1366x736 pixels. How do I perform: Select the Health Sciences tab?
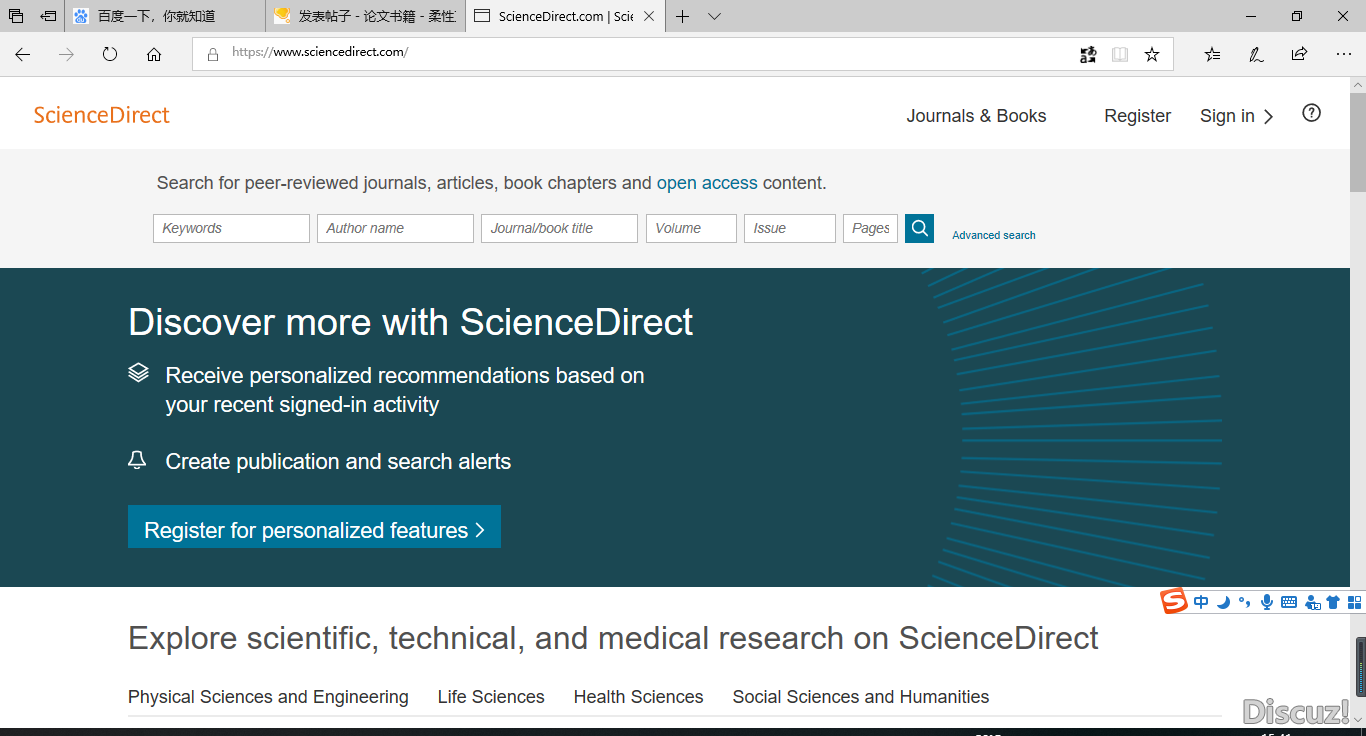pyautogui.click(x=638, y=697)
